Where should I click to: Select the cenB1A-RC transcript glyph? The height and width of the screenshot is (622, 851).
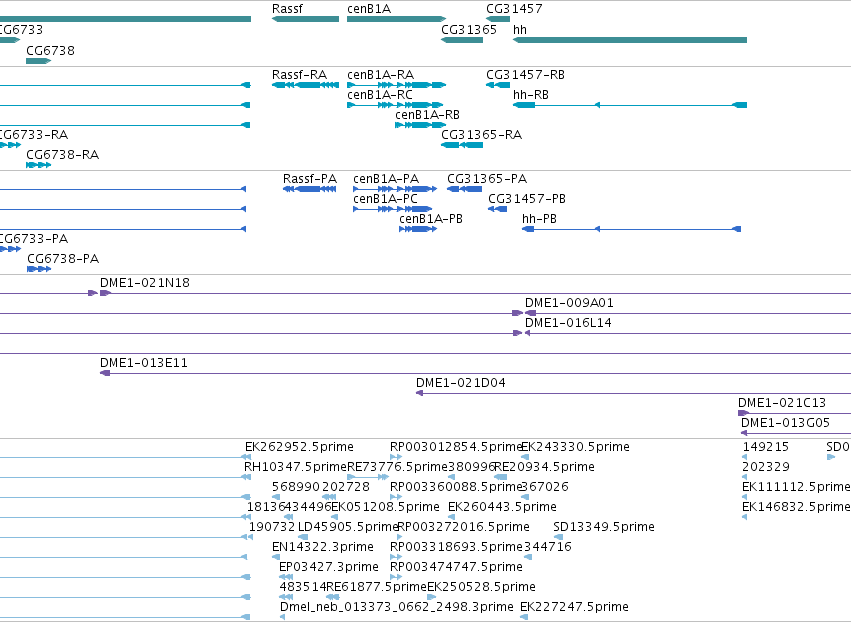coord(395,105)
